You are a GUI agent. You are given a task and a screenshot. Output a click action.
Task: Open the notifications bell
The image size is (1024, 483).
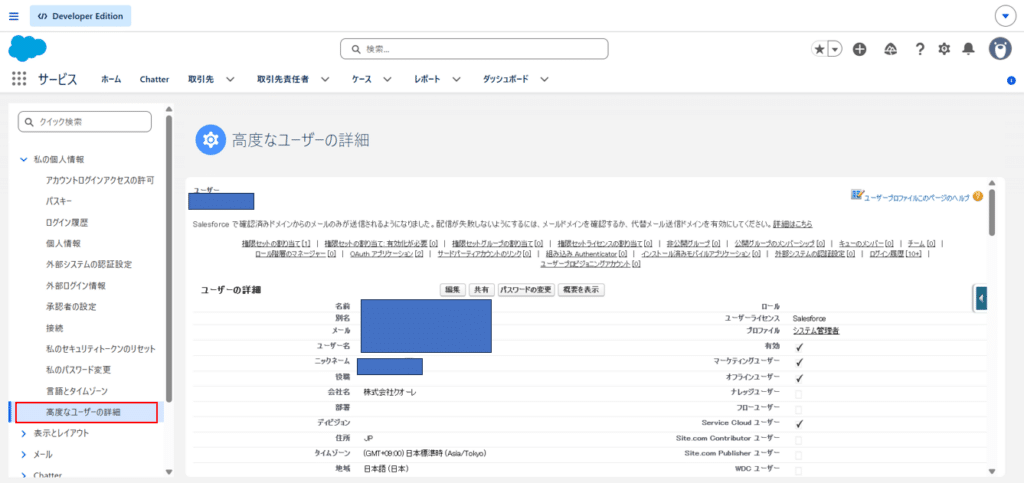tap(968, 49)
